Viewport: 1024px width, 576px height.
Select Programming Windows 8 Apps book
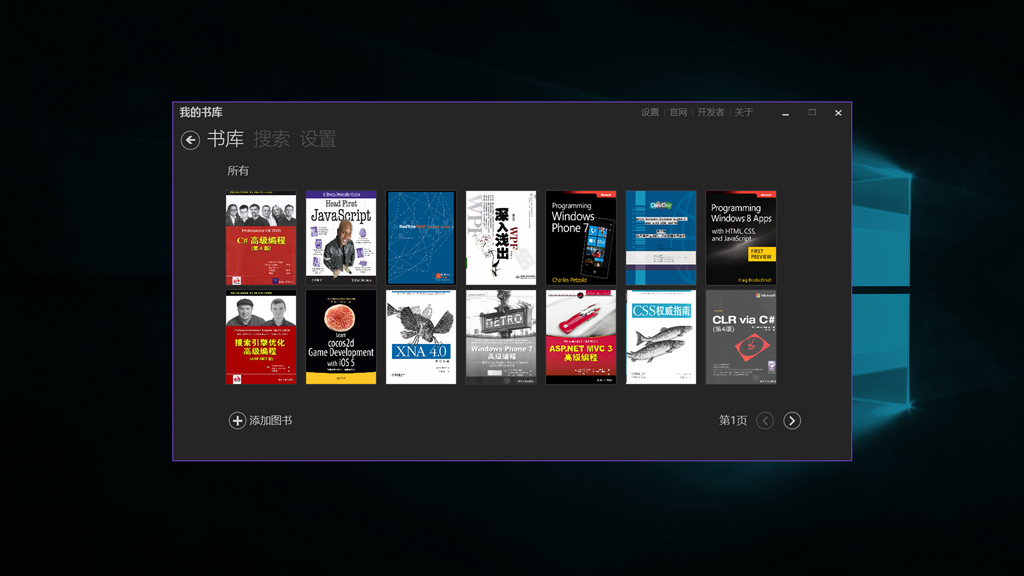coord(741,238)
